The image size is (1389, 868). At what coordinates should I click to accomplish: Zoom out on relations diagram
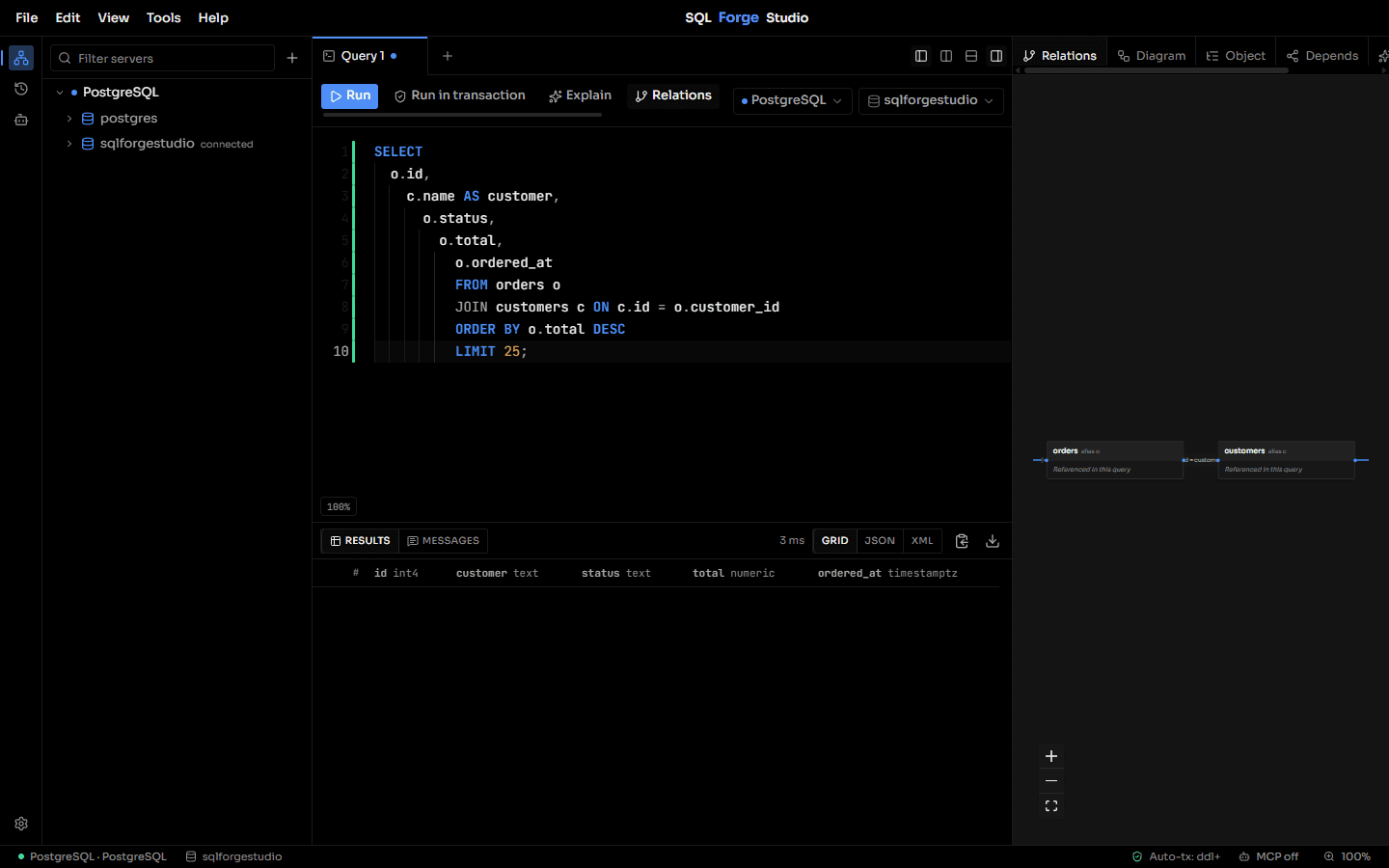(x=1051, y=781)
